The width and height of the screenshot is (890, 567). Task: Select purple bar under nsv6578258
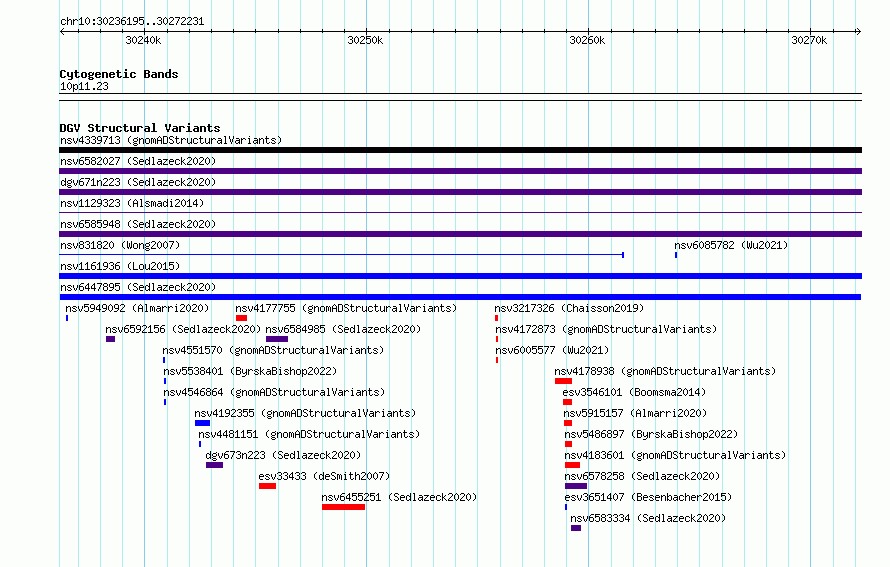[576, 486]
